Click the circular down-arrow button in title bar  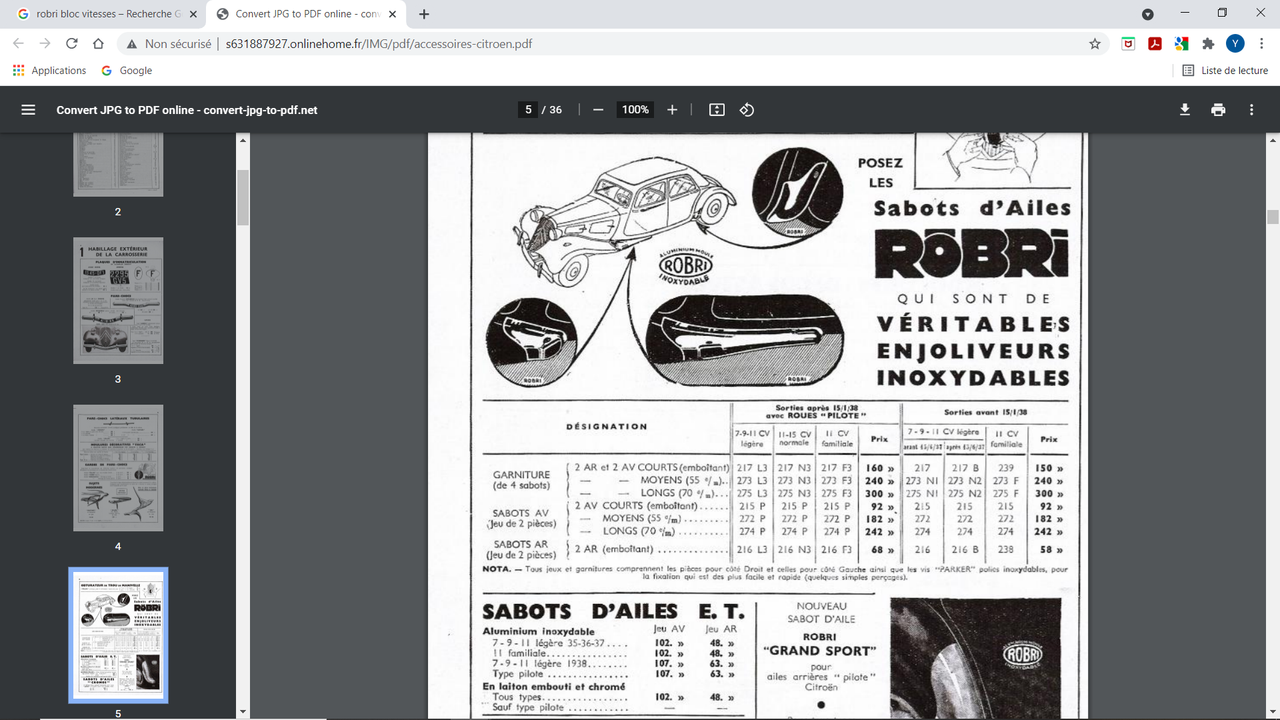click(x=1148, y=14)
